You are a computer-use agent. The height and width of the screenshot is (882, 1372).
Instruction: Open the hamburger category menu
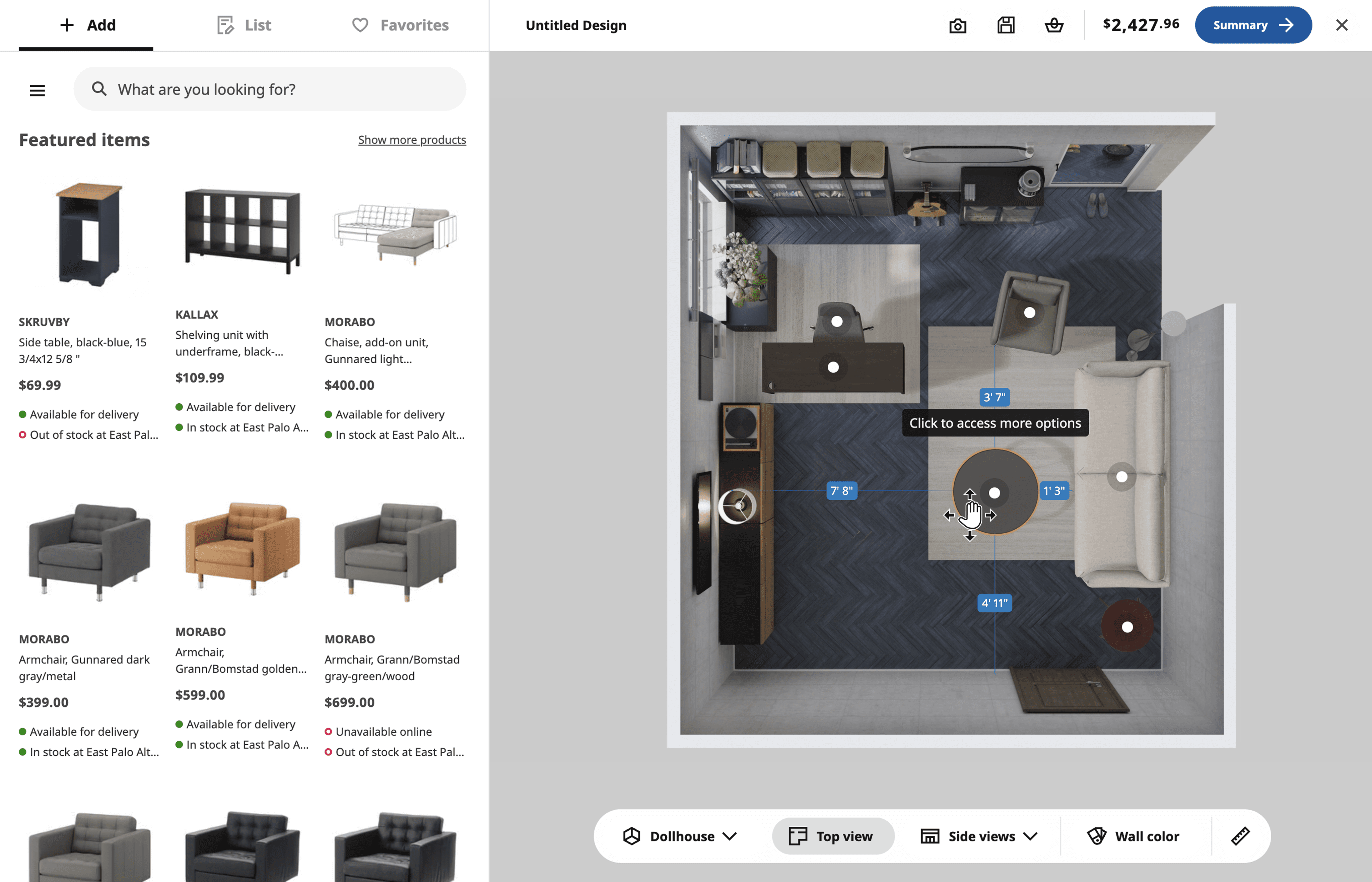click(37, 90)
